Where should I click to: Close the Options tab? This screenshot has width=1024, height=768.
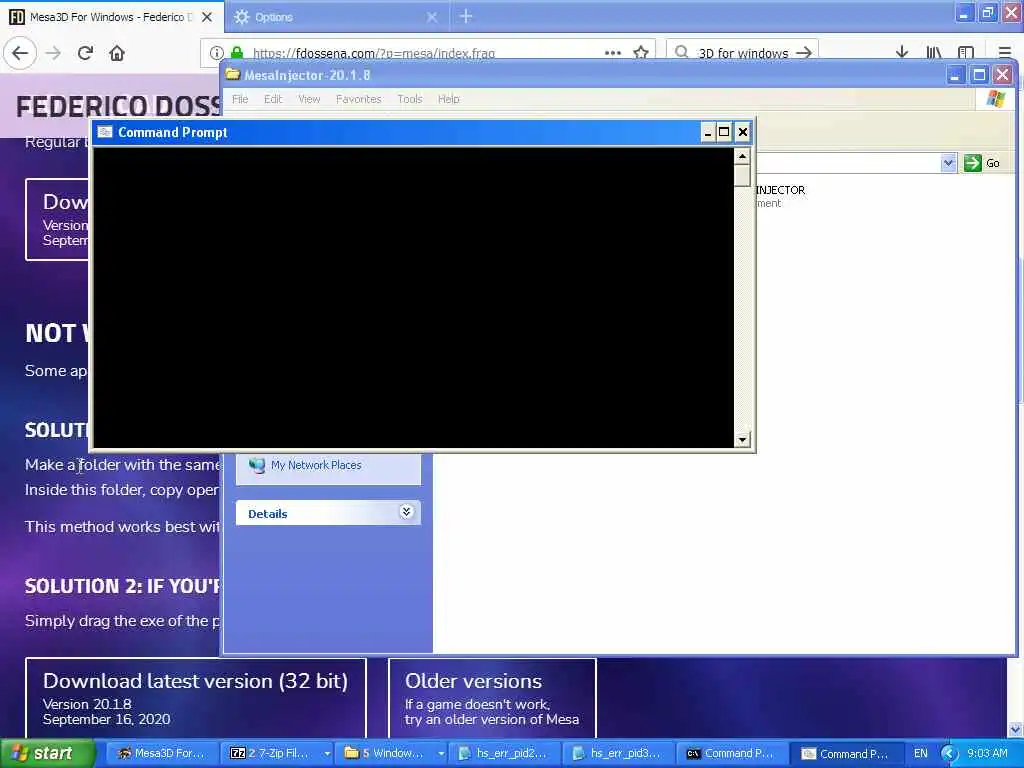432,17
